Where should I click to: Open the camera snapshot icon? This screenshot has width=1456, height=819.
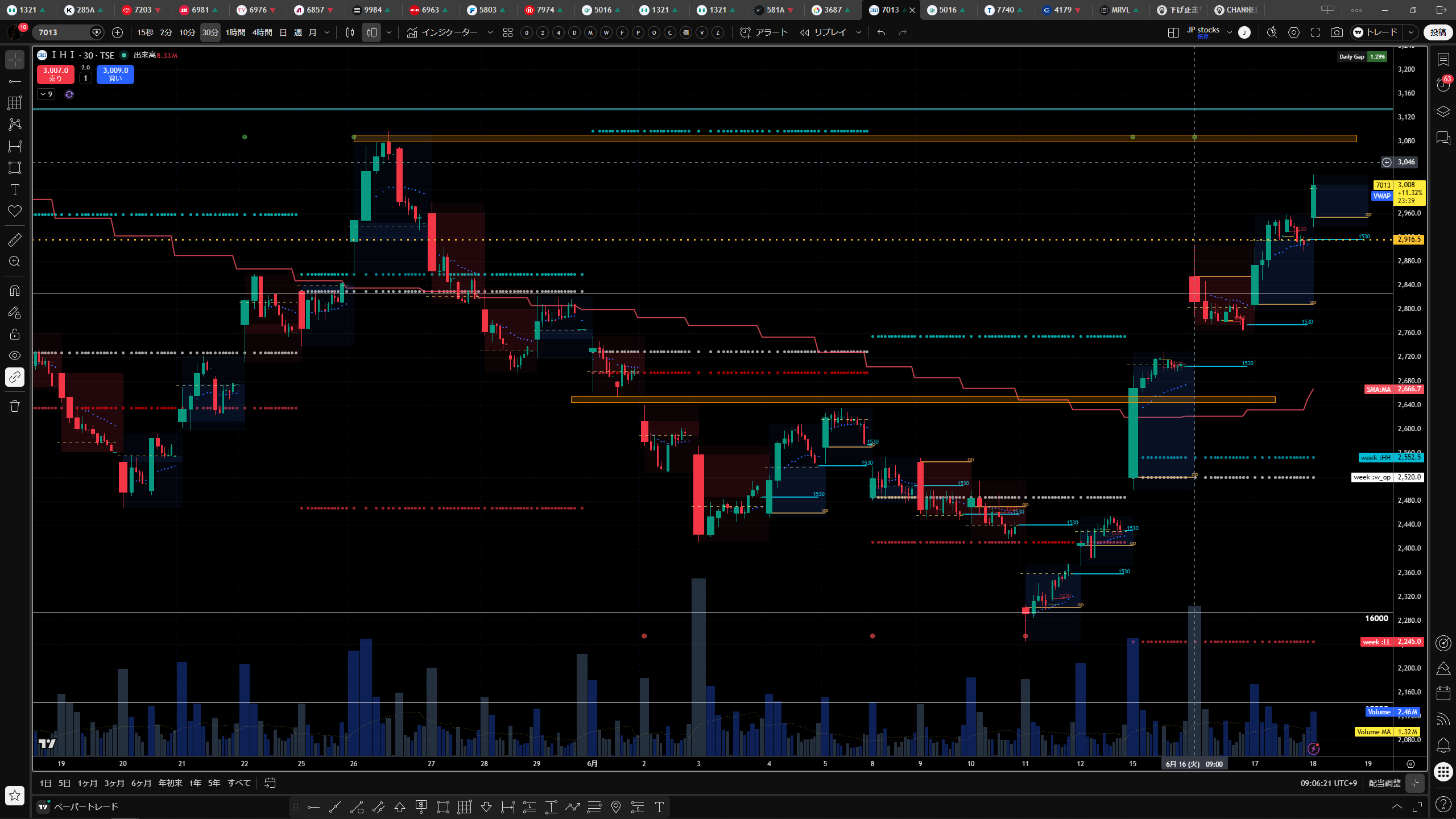tap(1337, 32)
